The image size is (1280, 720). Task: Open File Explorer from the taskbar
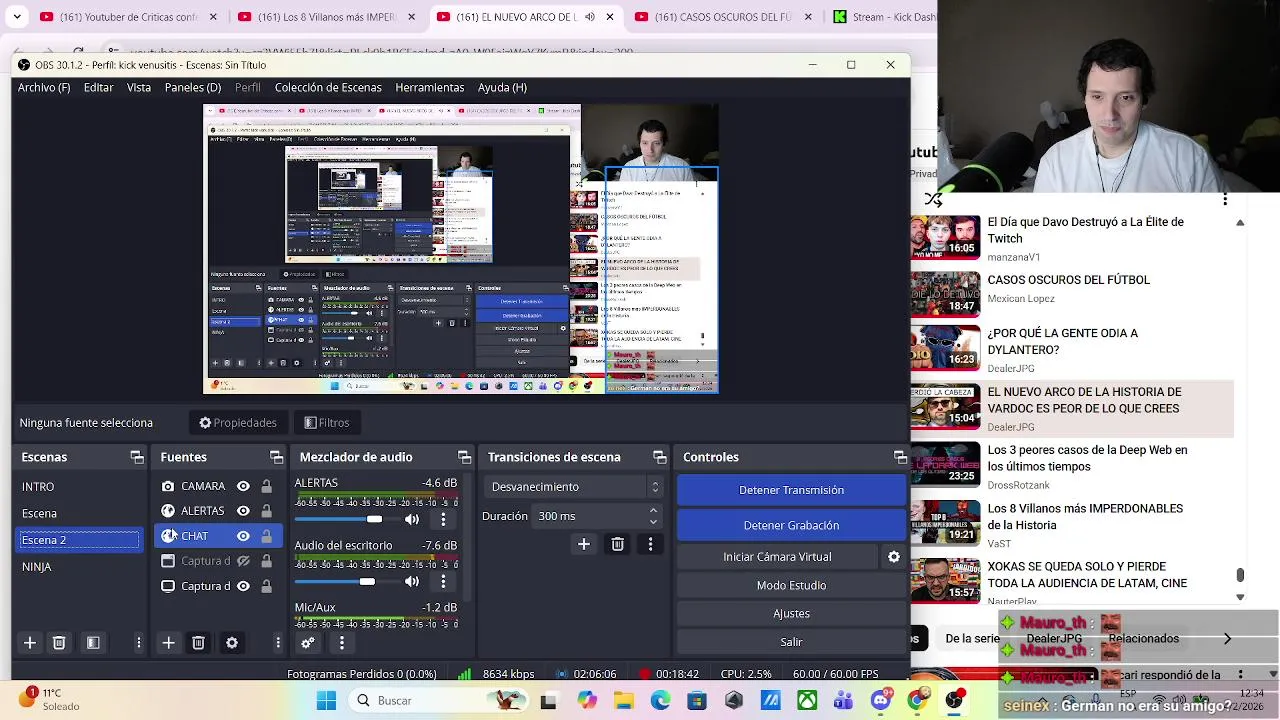click(x=623, y=701)
